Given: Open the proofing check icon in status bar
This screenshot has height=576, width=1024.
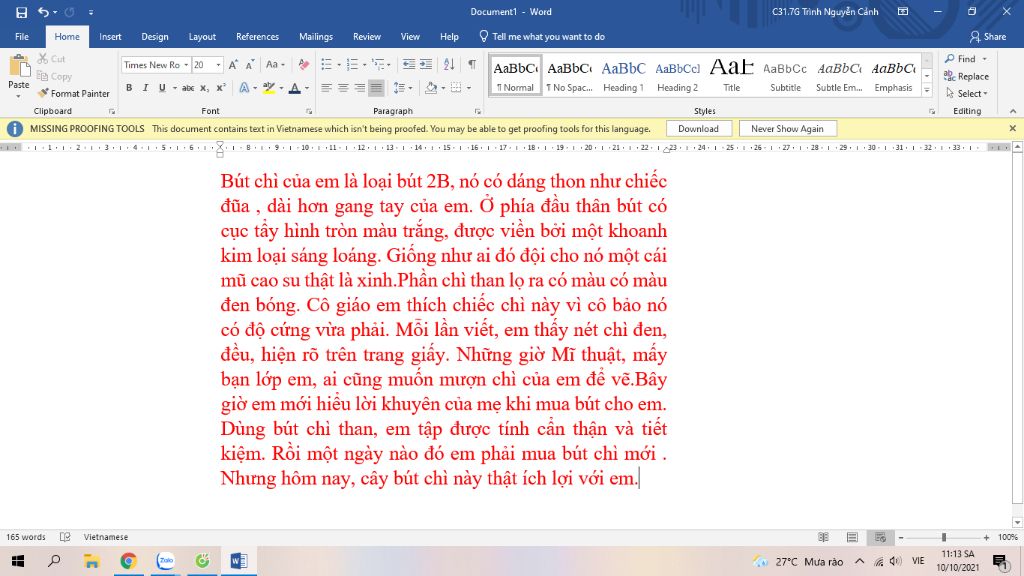Looking at the screenshot, I should click(65, 537).
